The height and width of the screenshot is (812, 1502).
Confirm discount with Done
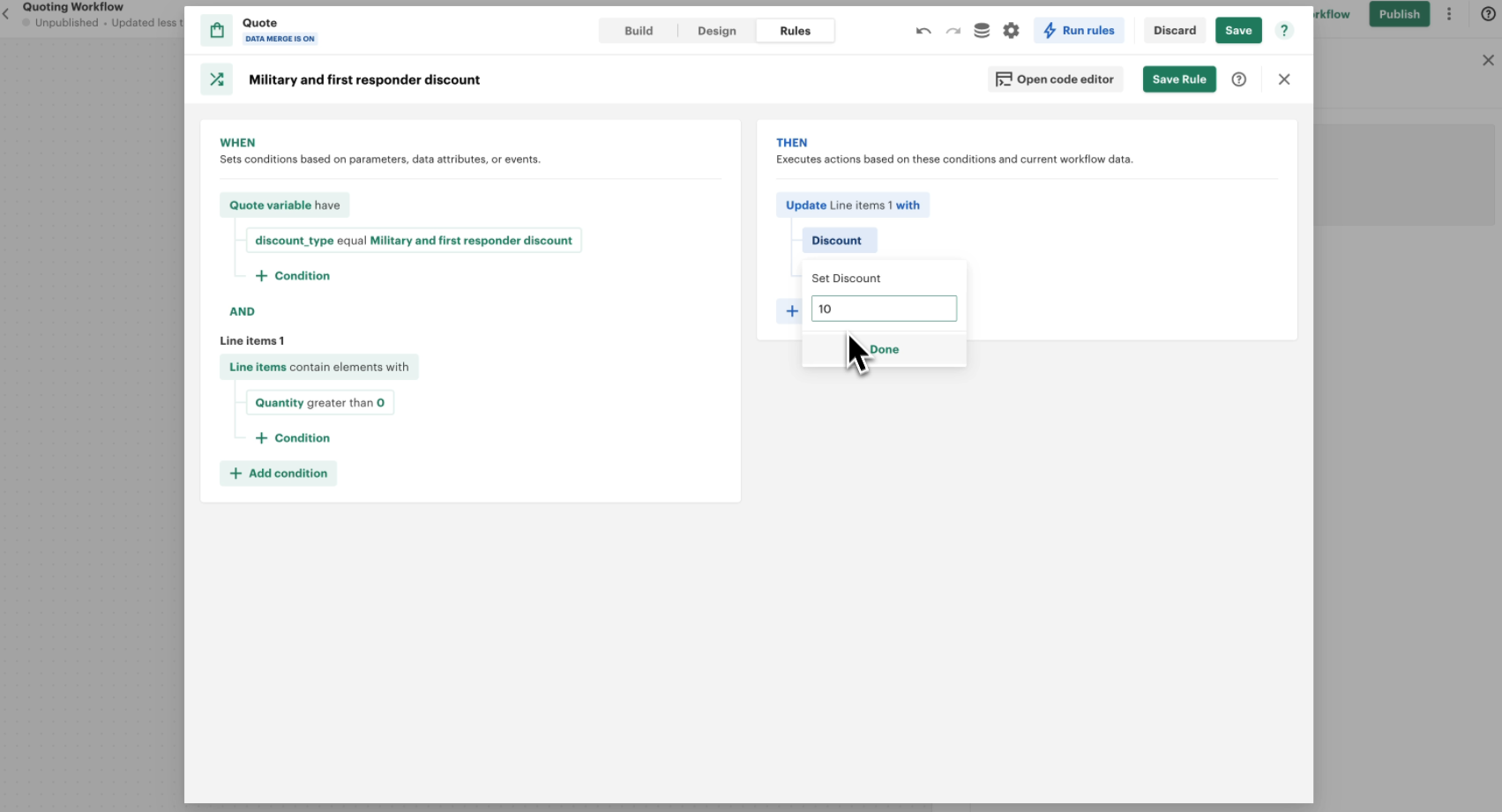884,350
